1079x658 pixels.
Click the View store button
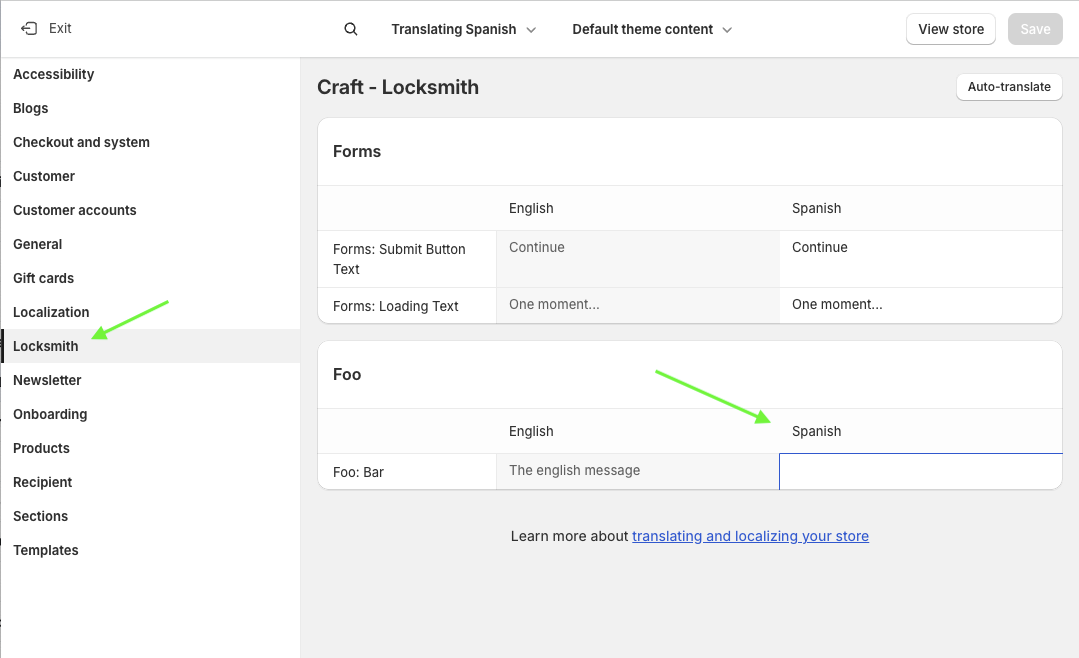click(x=951, y=29)
